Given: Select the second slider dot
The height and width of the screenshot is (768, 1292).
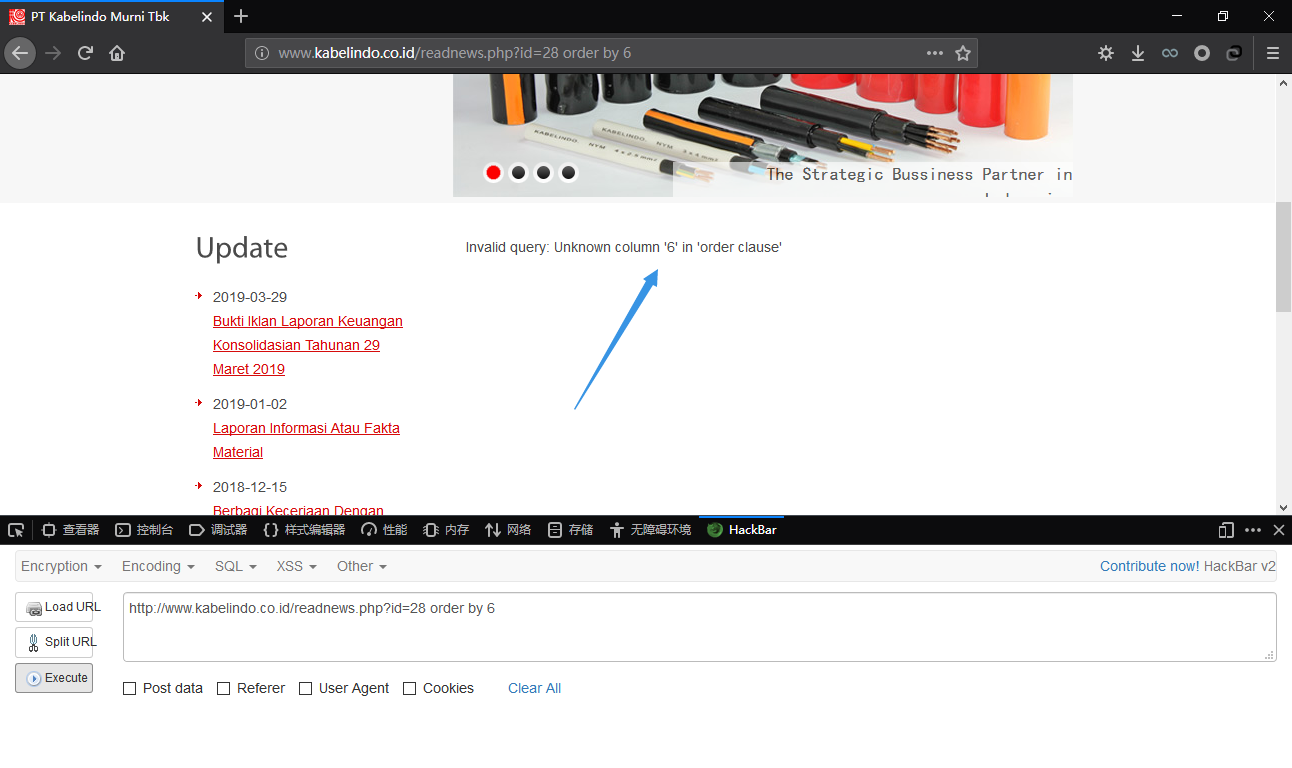Looking at the screenshot, I should click(x=518, y=173).
